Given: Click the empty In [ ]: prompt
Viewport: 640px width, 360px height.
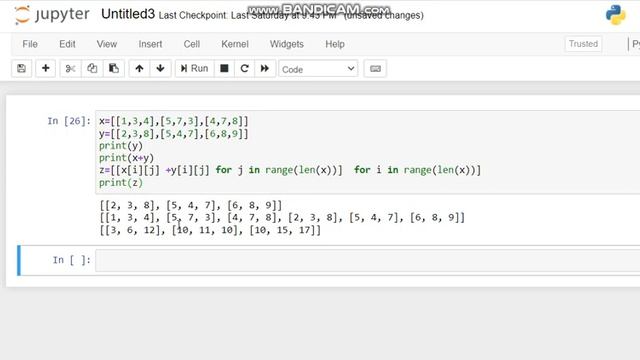Looking at the screenshot, I should pos(71,260).
